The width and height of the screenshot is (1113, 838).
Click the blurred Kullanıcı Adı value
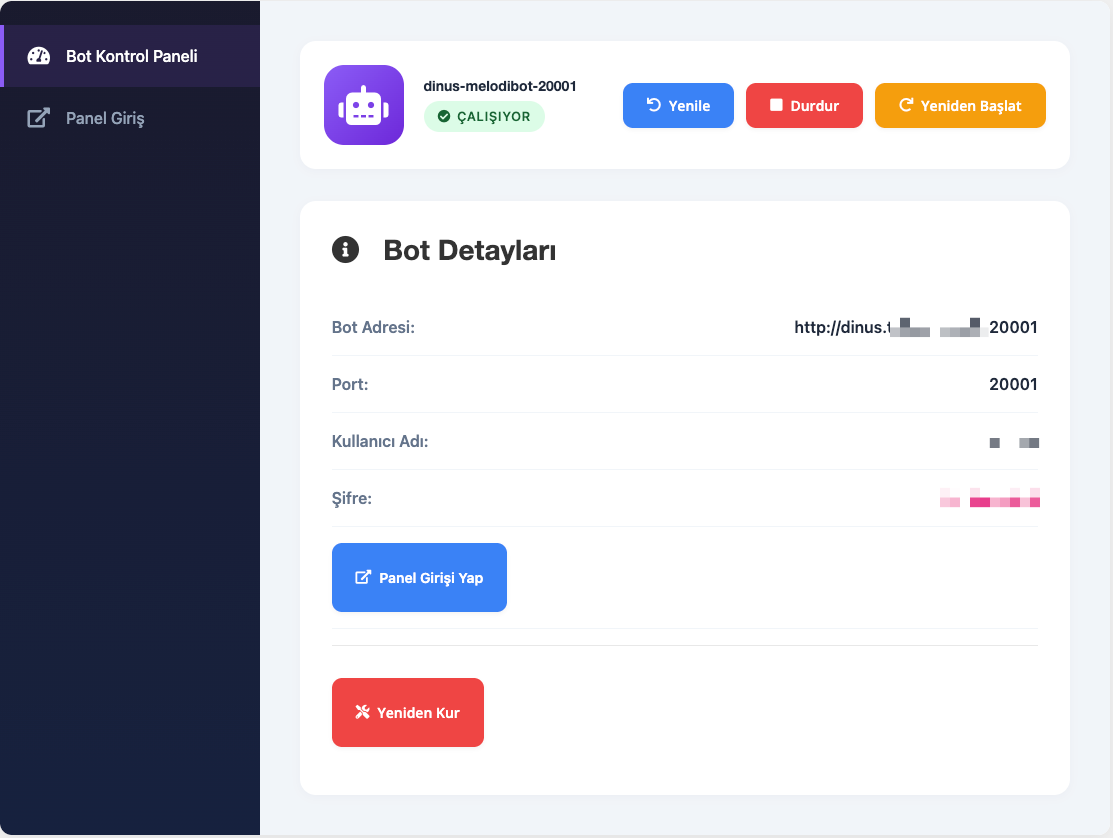[x=1014, y=443]
